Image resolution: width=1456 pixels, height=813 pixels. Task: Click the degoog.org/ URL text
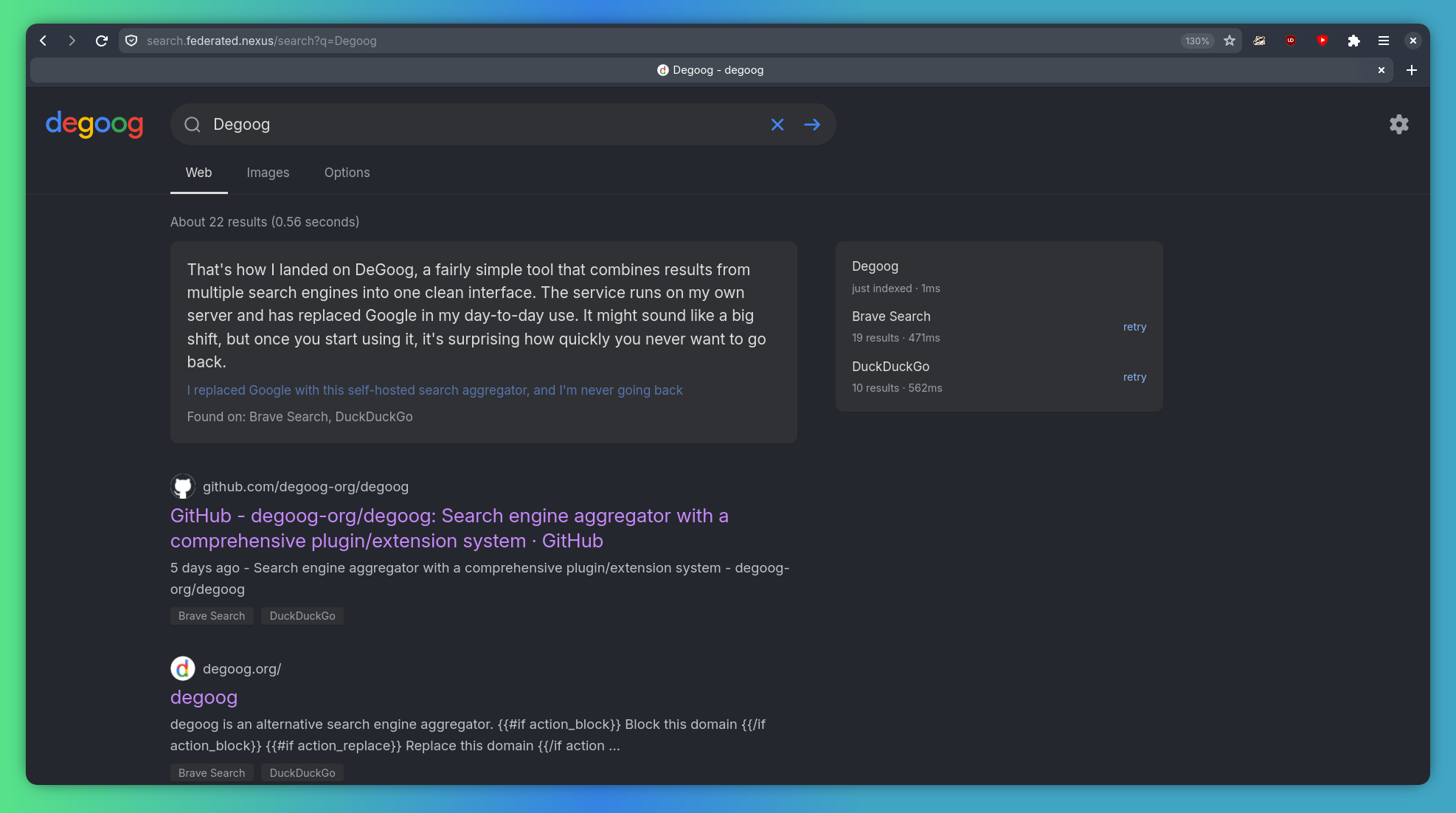click(x=242, y=669)
